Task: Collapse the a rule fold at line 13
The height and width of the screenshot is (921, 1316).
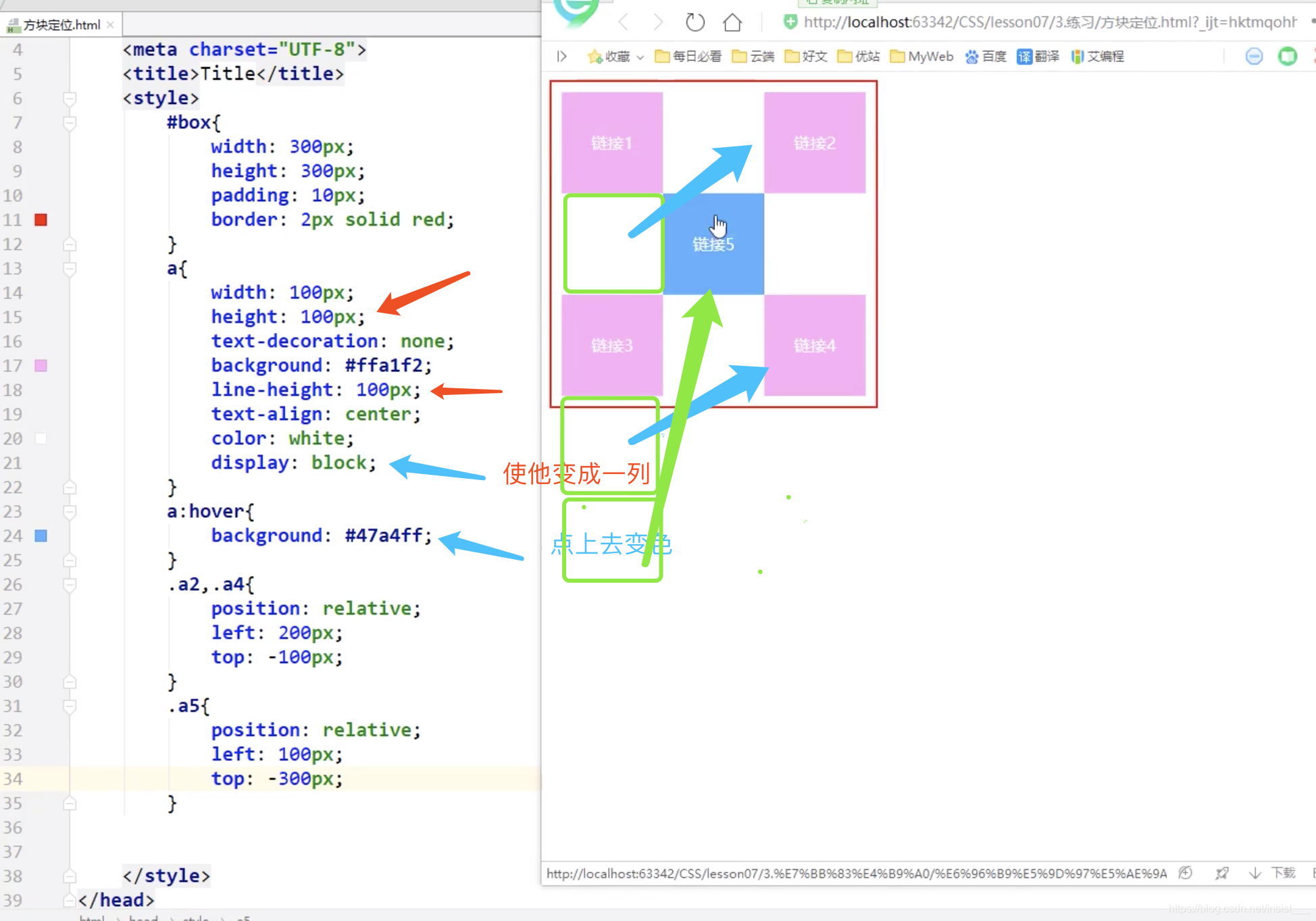Action: pyautogui.click(x=70, y=269)
